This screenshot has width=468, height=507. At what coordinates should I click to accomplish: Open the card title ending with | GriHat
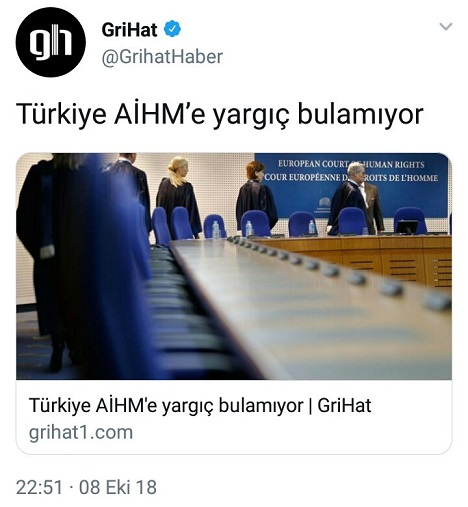tap(200, 406)
